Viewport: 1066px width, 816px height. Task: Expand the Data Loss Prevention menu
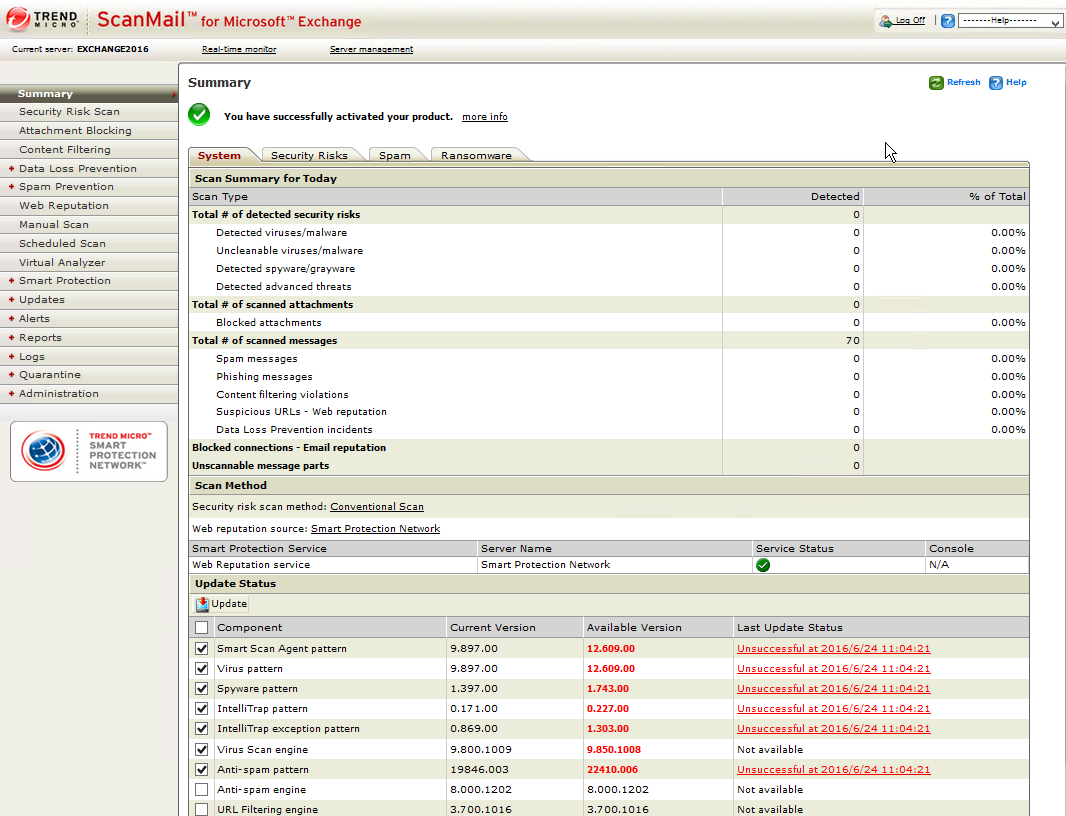coord(77,168)
